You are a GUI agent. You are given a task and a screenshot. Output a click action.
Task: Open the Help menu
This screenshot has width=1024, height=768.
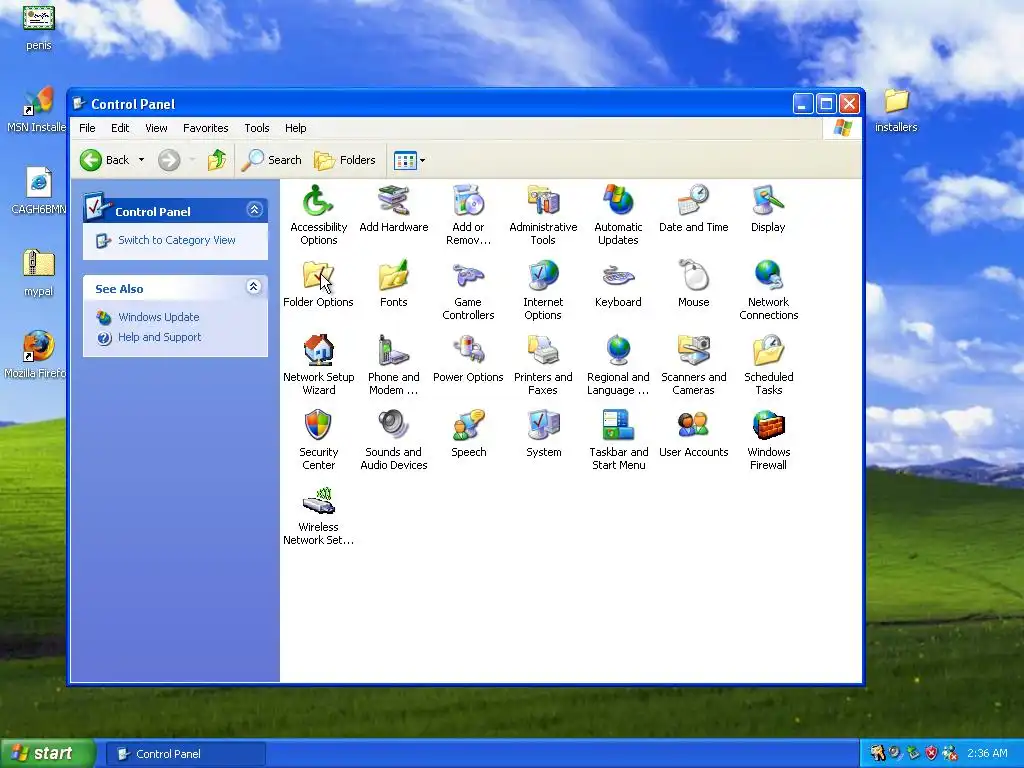click(x=295, y=128)
